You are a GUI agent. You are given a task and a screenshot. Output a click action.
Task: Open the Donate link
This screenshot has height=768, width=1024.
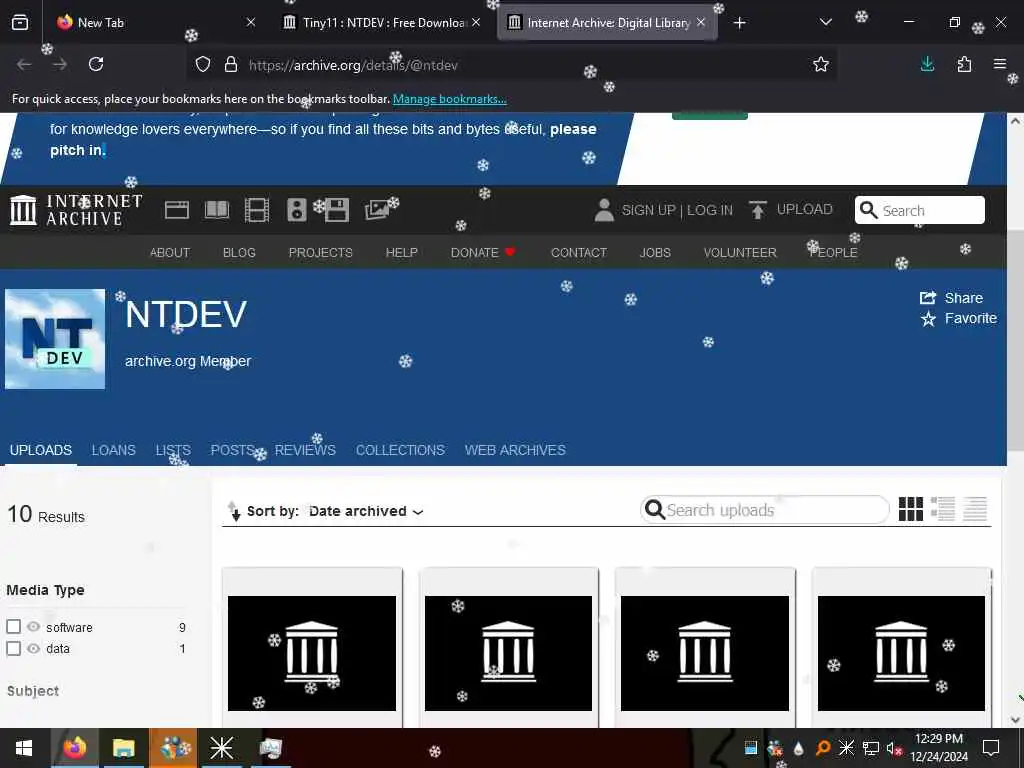pyautogui.click(x=483, y=252)
